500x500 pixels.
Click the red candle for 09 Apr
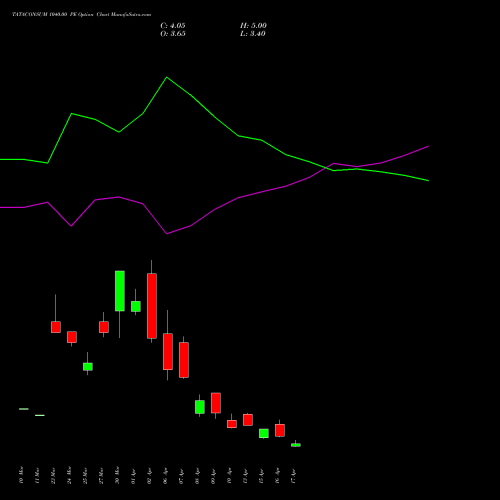click(x=216, y=403)
